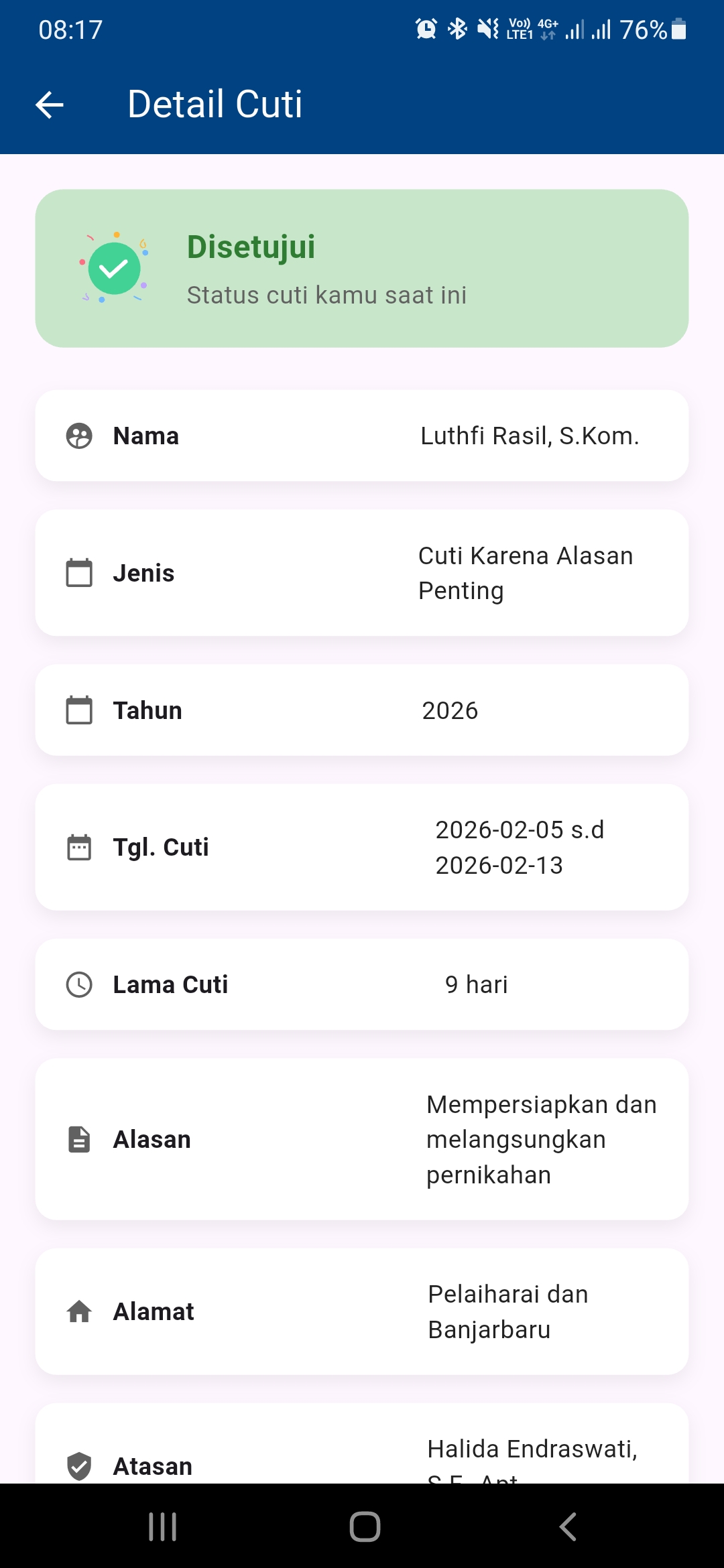This screenshot has width=724, height=1568.
Task: Tap the green approved checkmark icon
Action: click(x=114, y=268)
